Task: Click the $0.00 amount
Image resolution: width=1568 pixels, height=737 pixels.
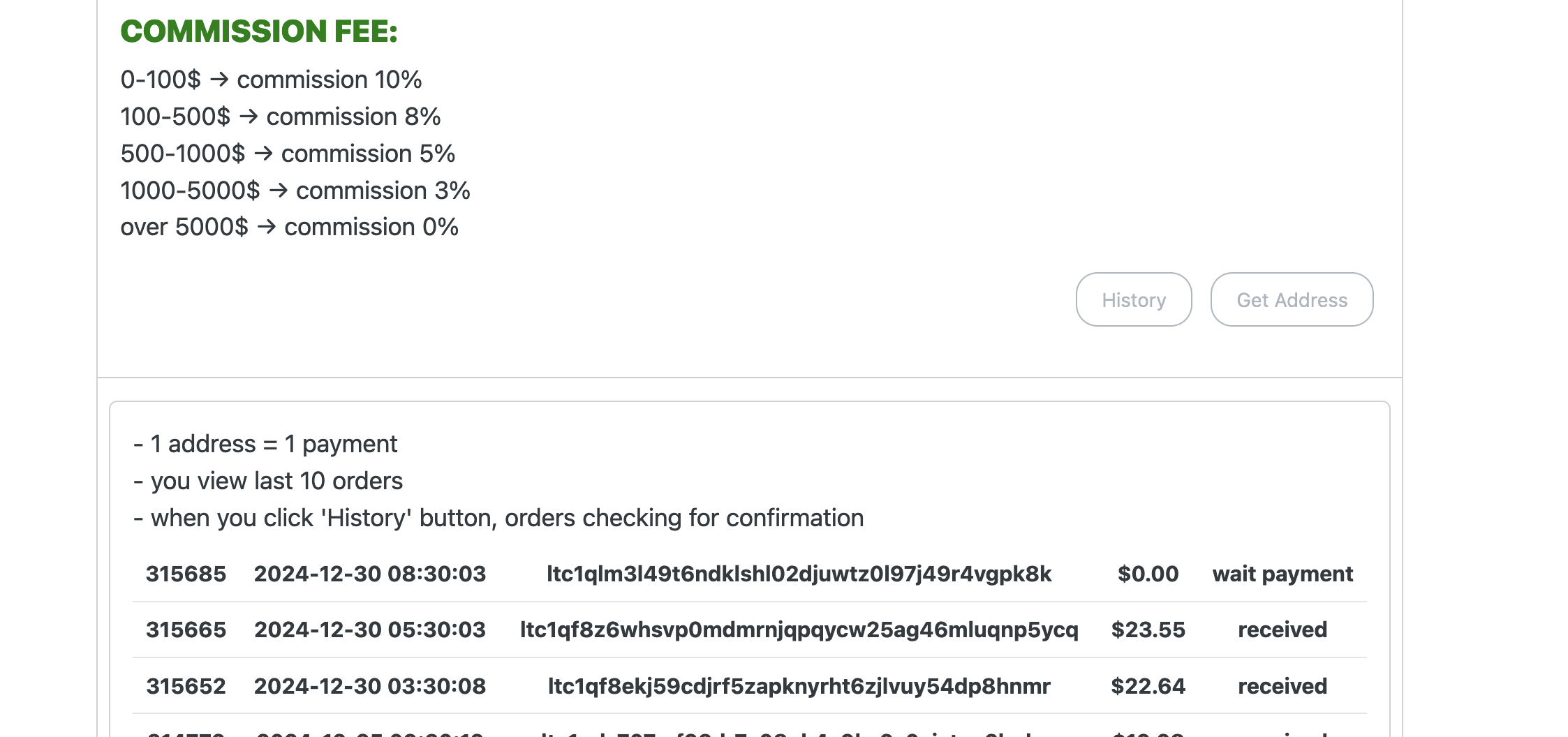Action: (1148, 574)
